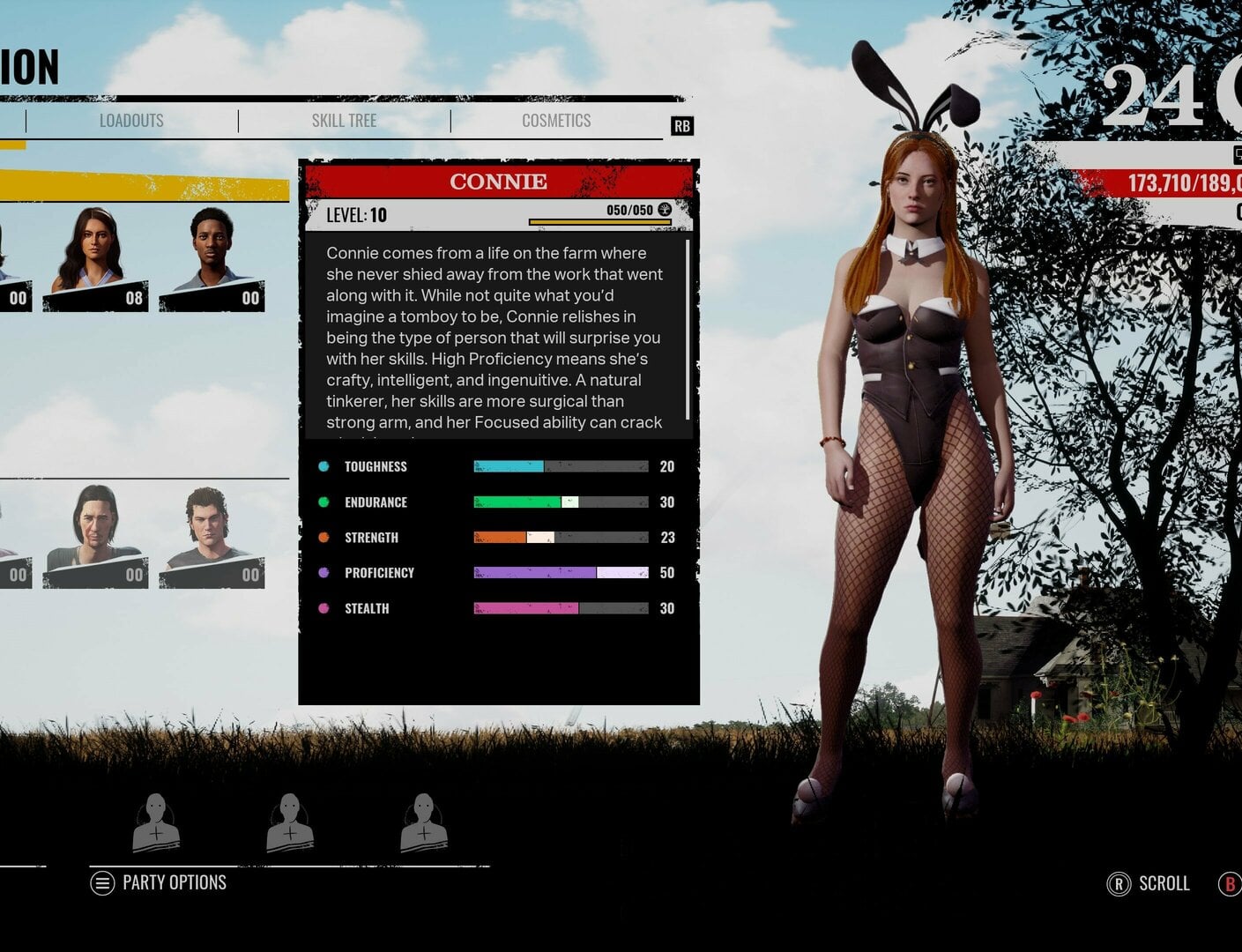Screen dimensions: 1242x952
Task: Click the Proficiency stat bar
Action: coord(561,572)
